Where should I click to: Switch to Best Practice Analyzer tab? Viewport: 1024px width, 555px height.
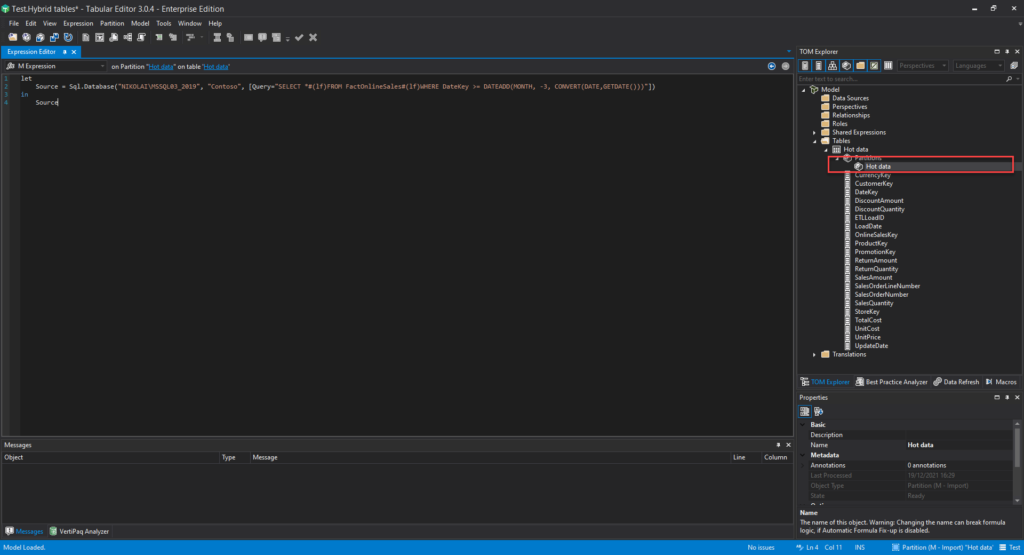[x=891, y=382]
